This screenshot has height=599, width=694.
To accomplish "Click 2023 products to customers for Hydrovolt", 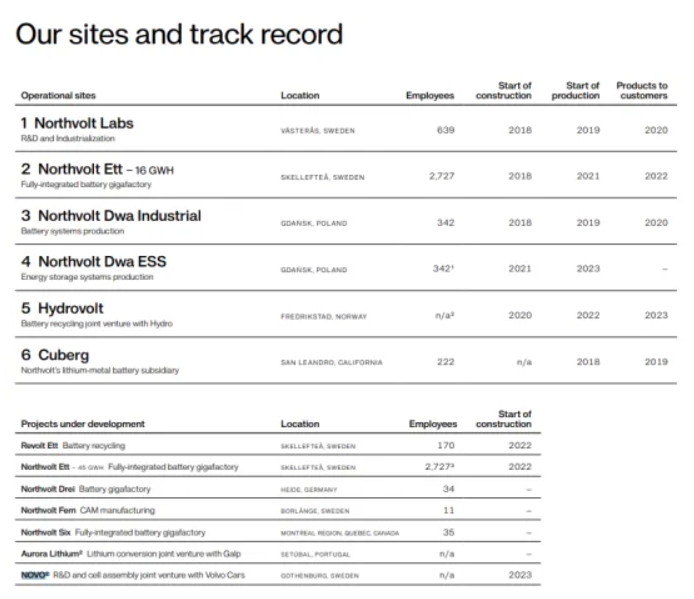I will click(656, 315).
